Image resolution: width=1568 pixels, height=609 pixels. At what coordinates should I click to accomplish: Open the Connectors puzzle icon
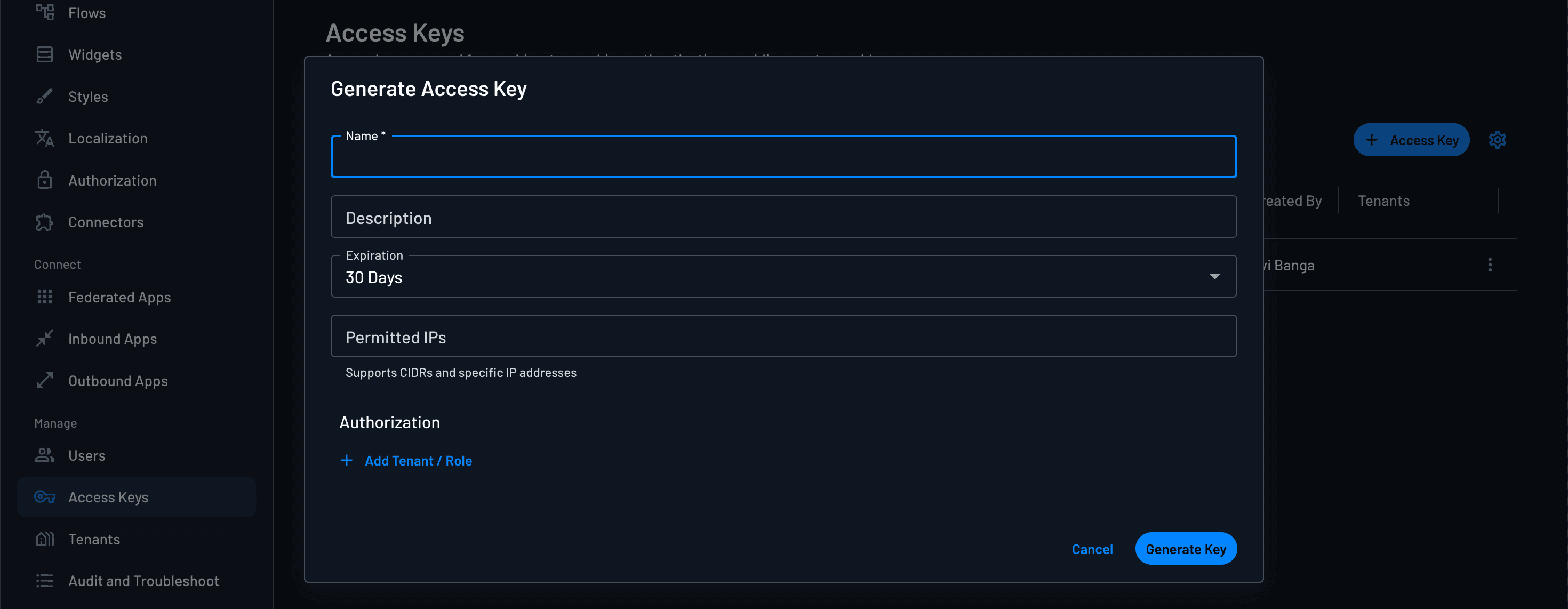44,222
